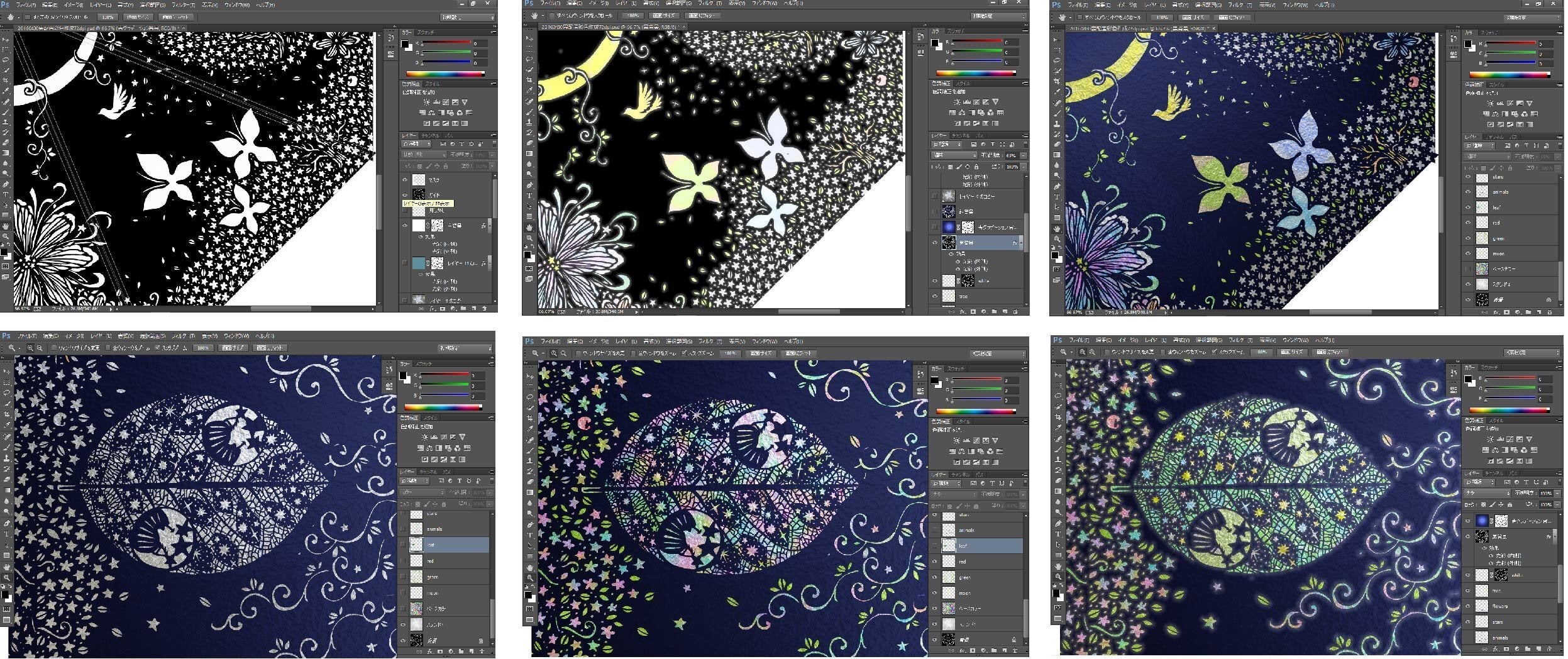Click Brightness/Contrast adjustment icon in top-left window
1568x659 pixels.
coord(426,102)
